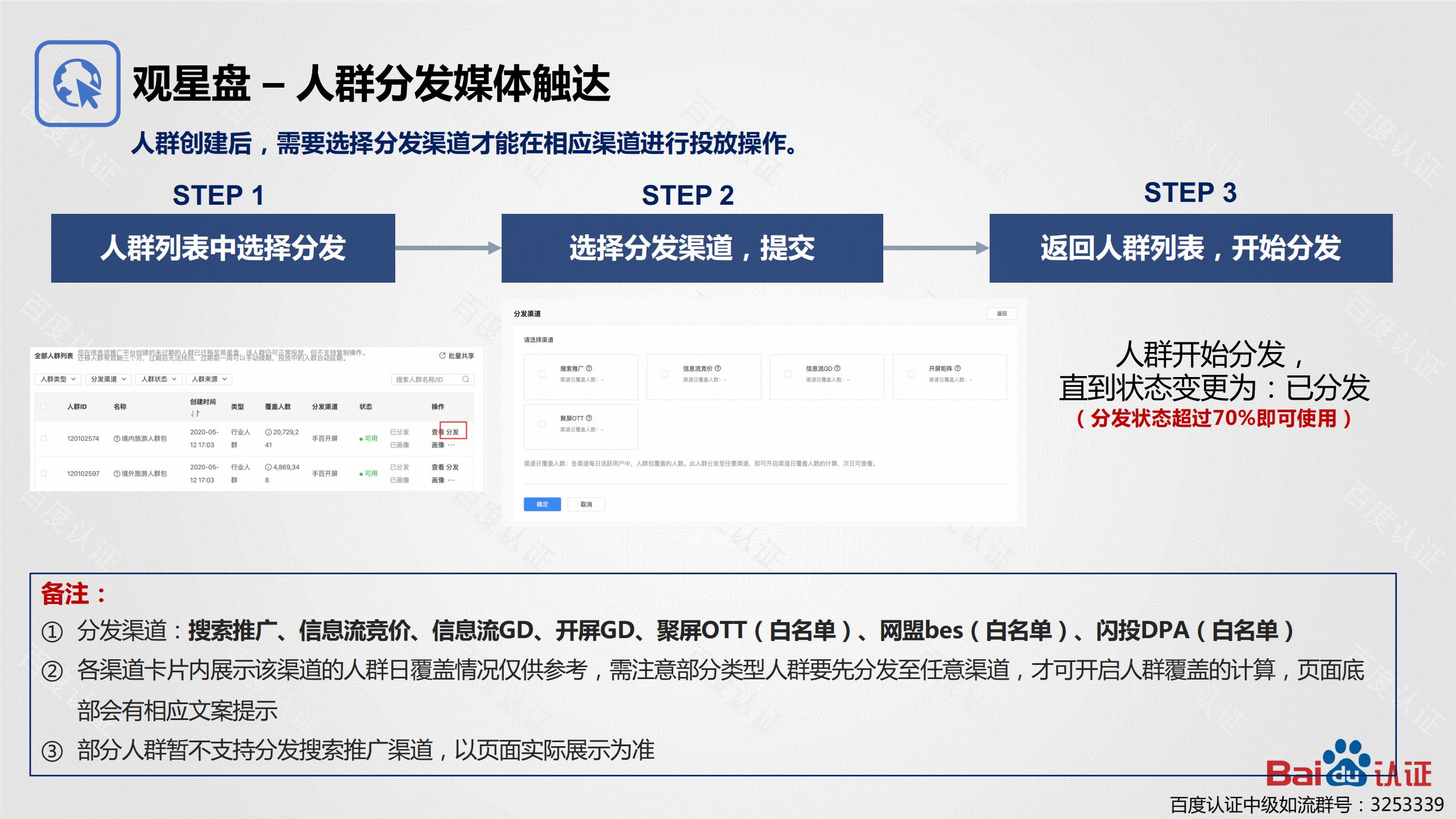Screen dimensions: 1456x819
Task: Click 分发 link for 境内旅游人群包 row
Action: 453,432
